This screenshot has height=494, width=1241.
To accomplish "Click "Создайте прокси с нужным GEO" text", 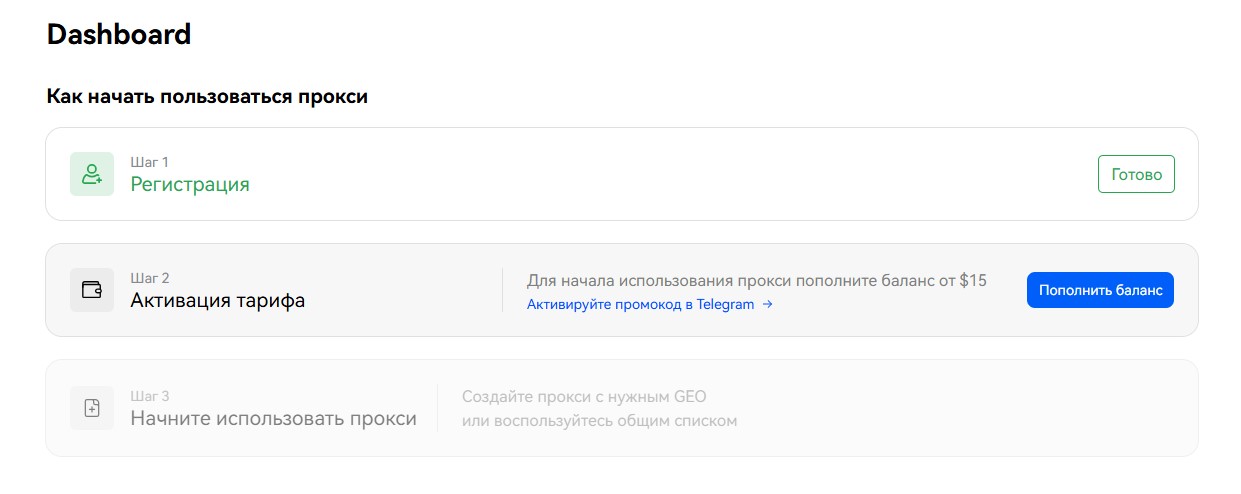I will [584, 397].
